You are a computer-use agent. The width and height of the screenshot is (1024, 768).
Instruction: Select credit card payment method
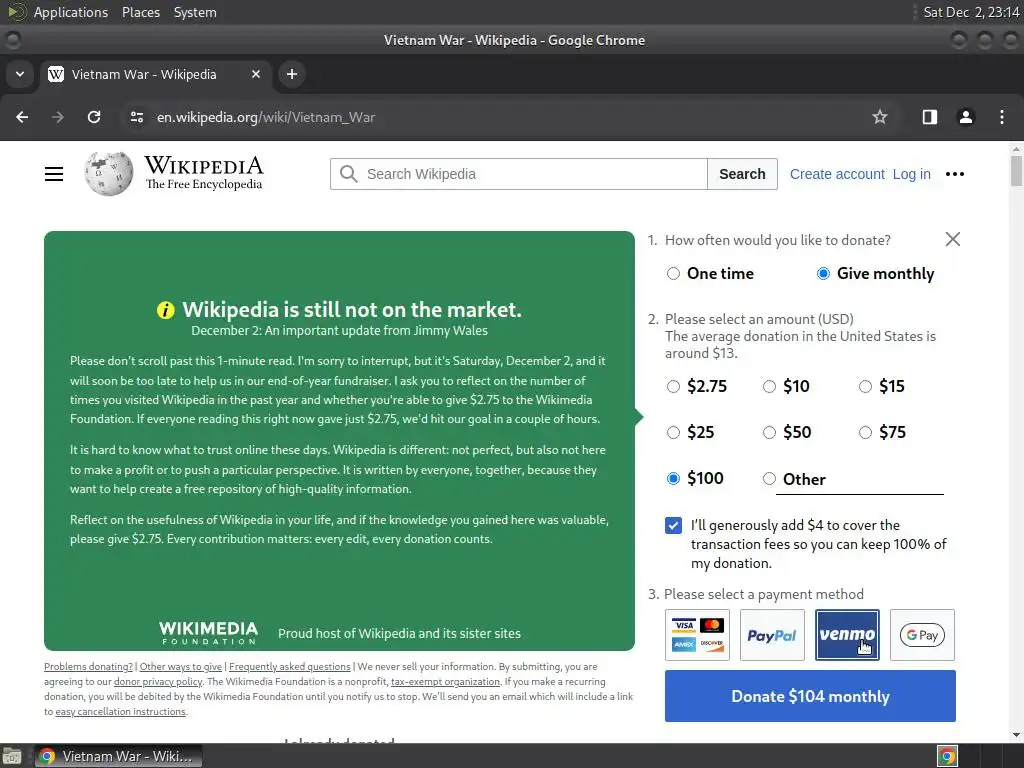[x=697, y=635]
